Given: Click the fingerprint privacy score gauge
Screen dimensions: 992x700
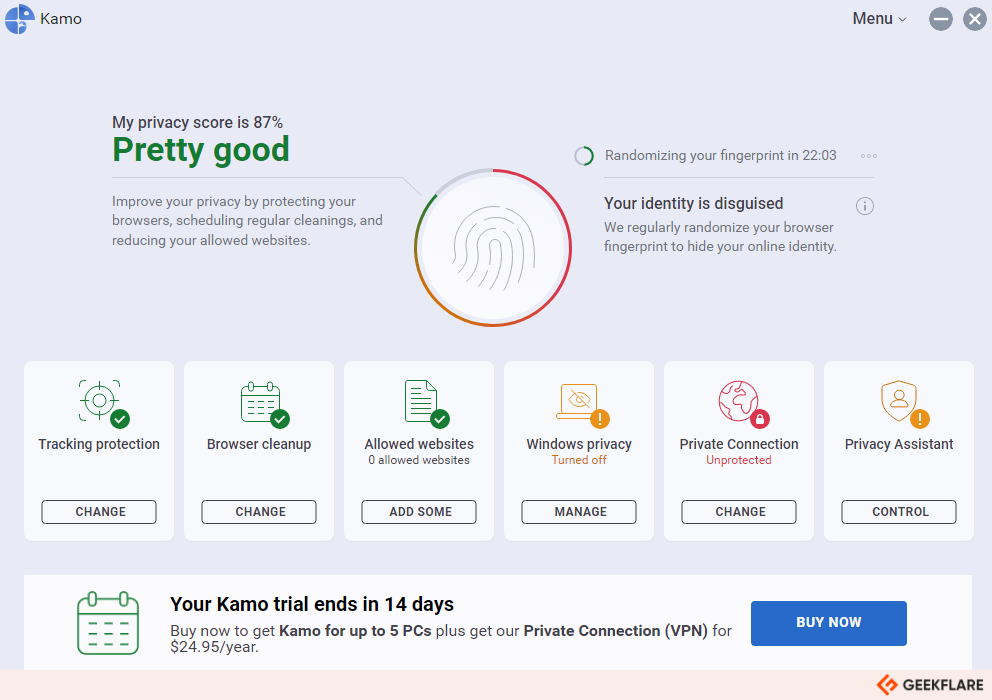Looking at the screenshot, I should tap(493, 247).
